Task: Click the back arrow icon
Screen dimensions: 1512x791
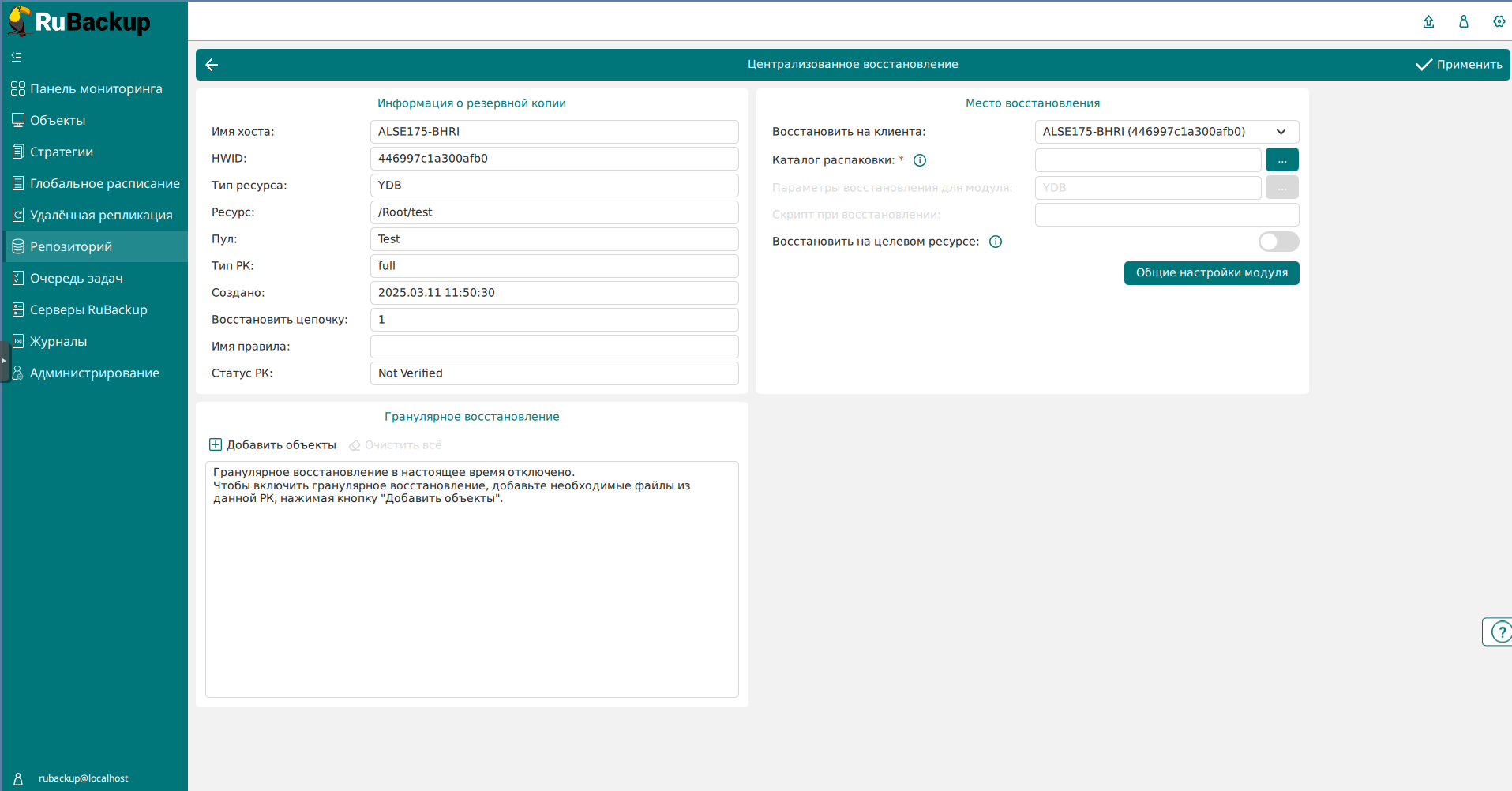Action: [212, 65]
